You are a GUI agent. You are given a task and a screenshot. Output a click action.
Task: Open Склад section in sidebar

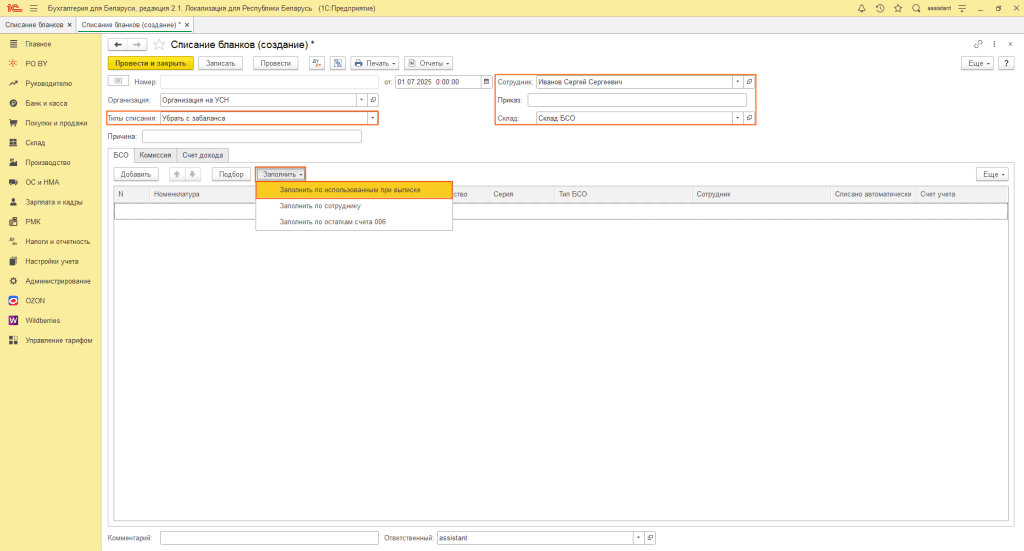[35, 142]
